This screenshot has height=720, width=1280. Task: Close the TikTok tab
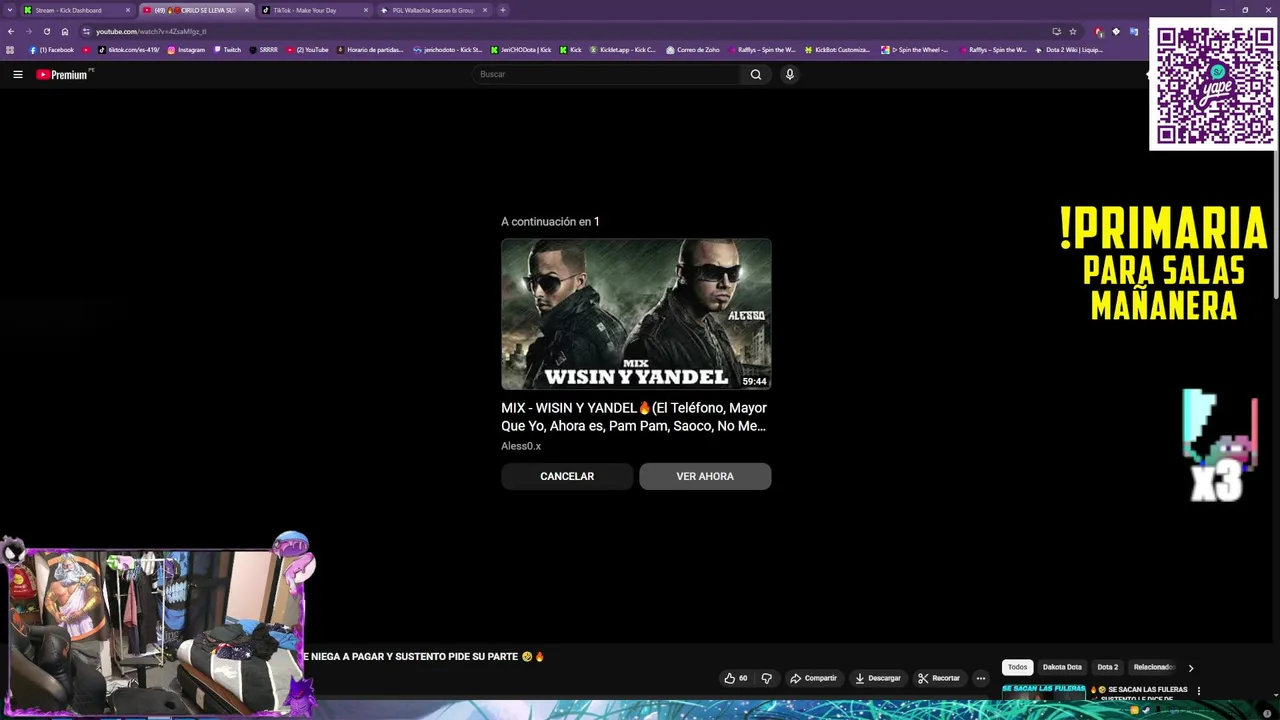point(366,10)
